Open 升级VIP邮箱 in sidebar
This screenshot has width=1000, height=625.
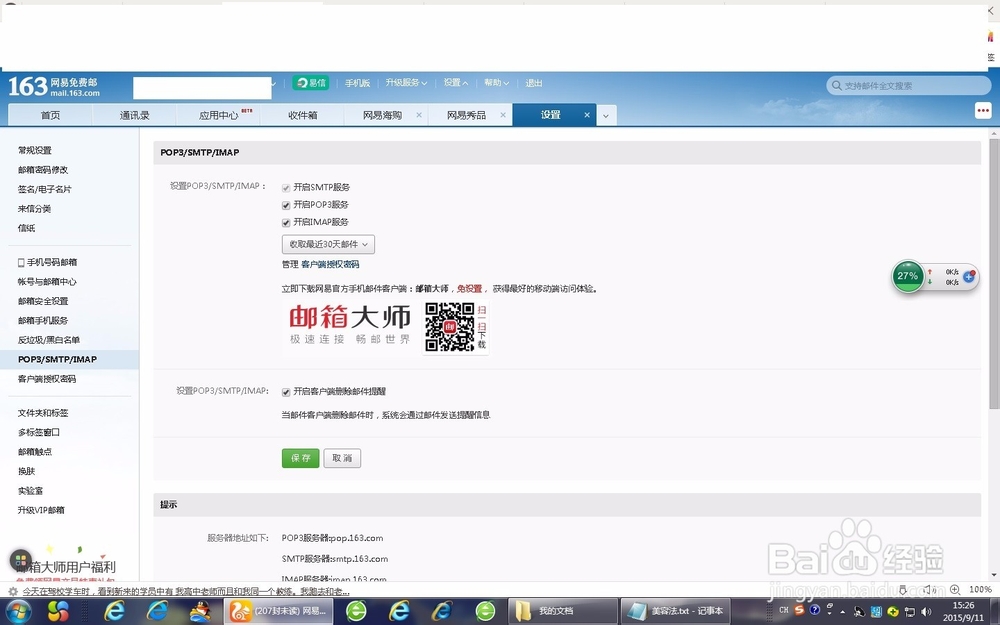tap(41, 510)
